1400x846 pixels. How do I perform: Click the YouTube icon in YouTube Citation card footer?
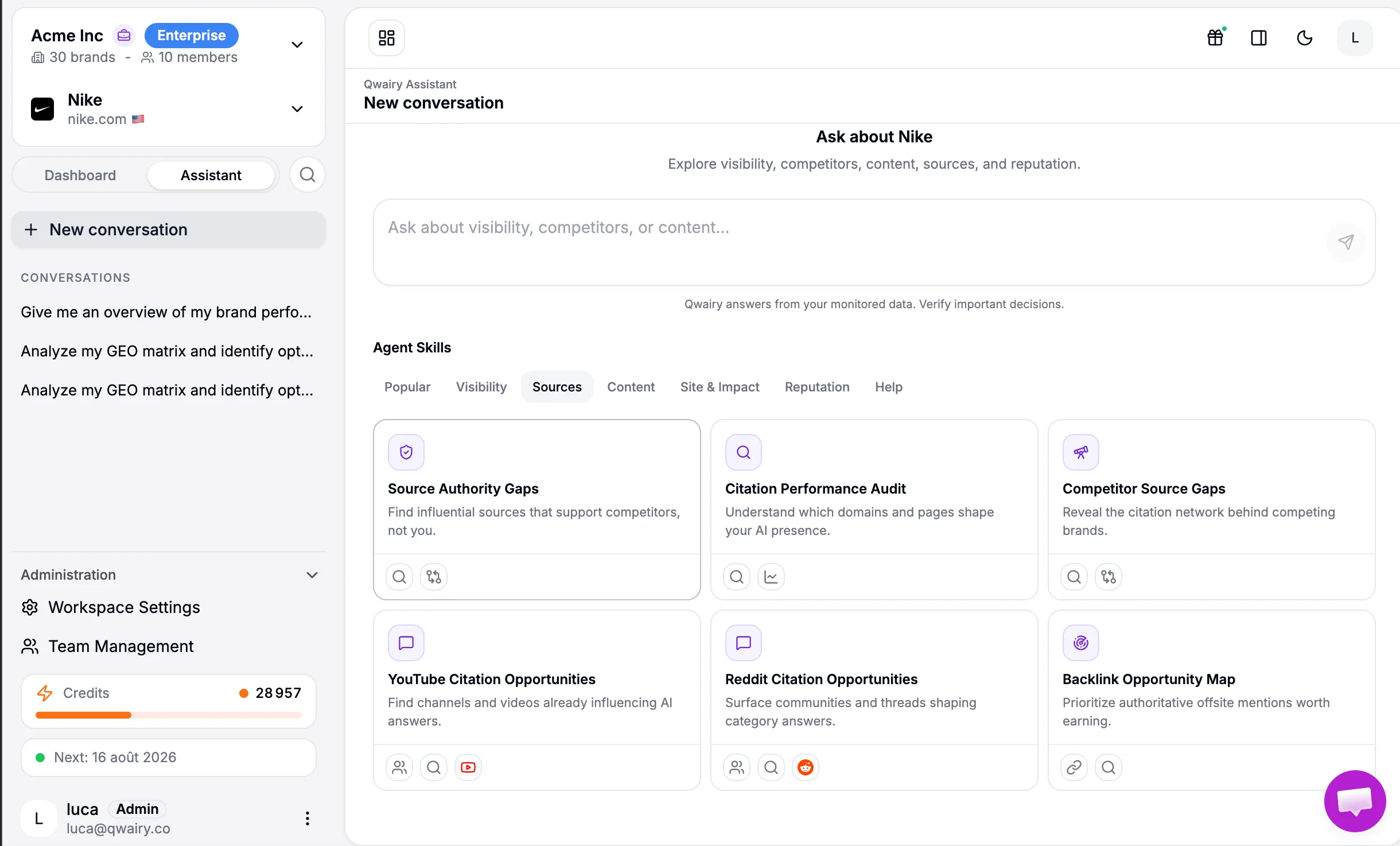468,767
